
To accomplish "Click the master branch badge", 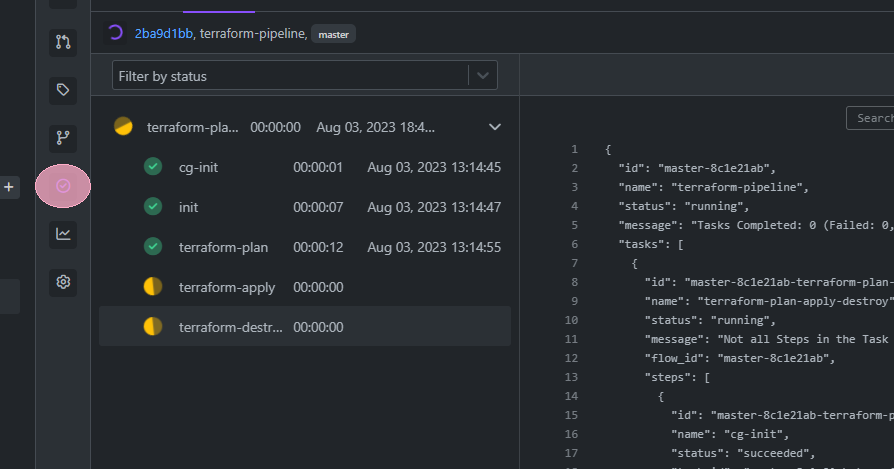I will tap(334, 34).
